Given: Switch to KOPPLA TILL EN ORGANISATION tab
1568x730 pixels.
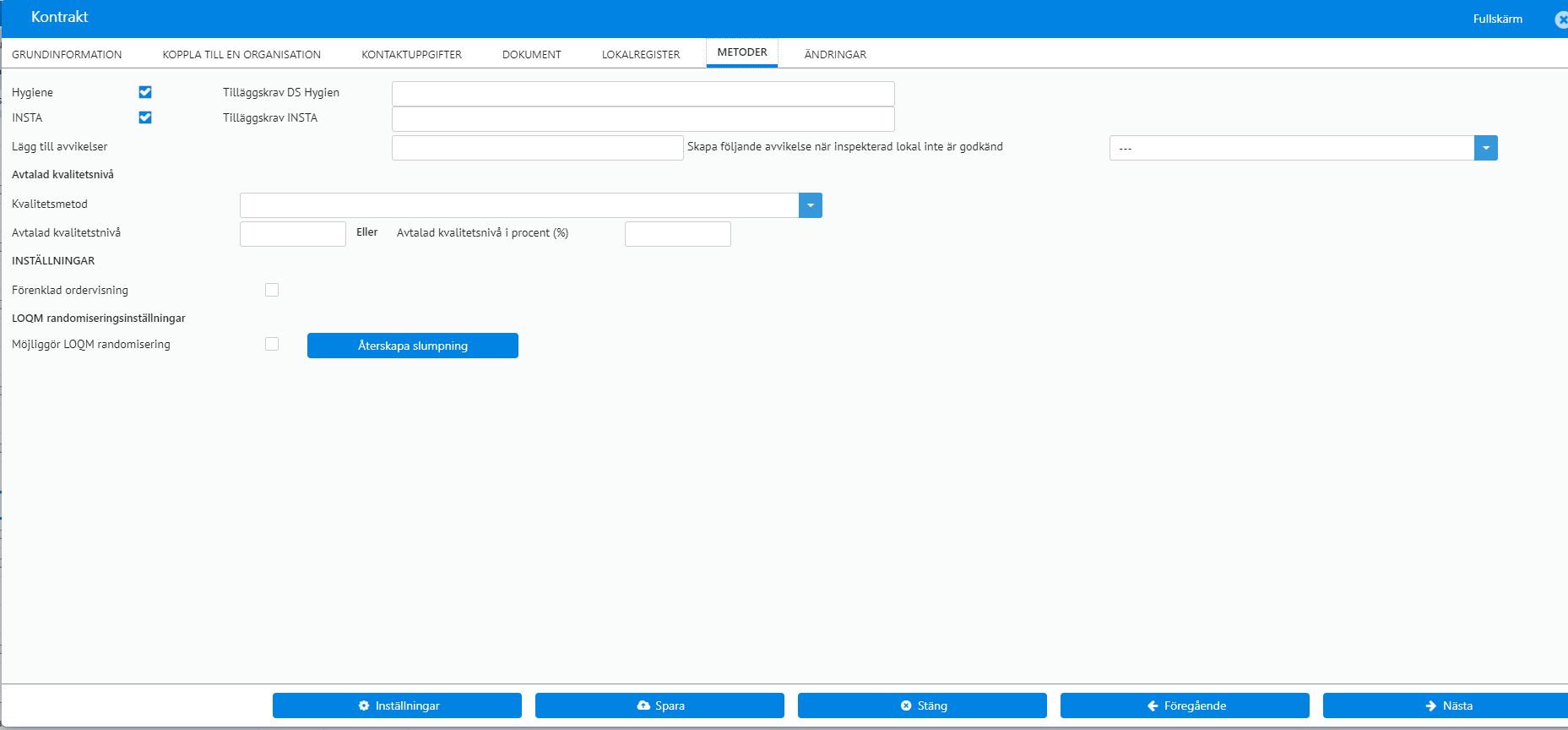Looking at the screenshot, I should click(241, 54).
